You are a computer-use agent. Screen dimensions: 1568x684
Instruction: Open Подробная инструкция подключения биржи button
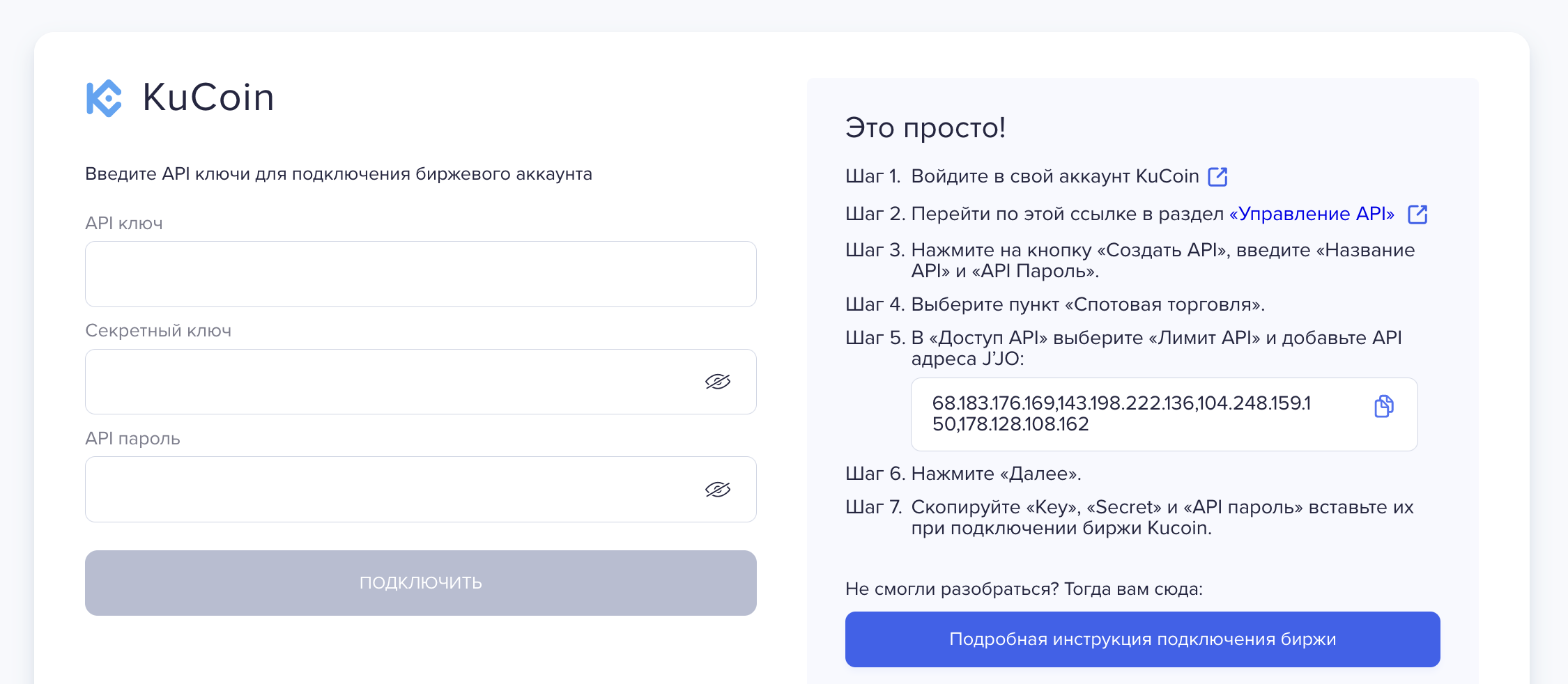(1143, 639)
